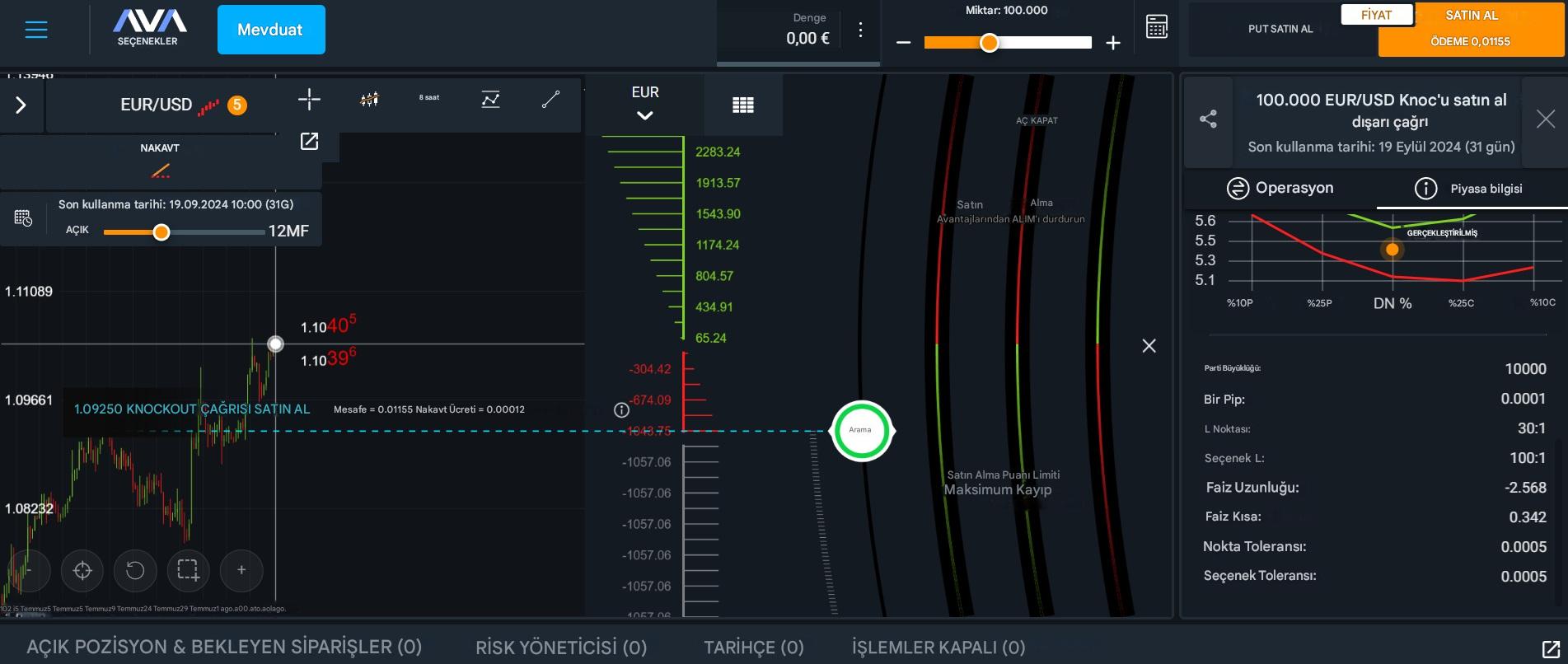Toggle the candlestick chart type

pos(369,100)
